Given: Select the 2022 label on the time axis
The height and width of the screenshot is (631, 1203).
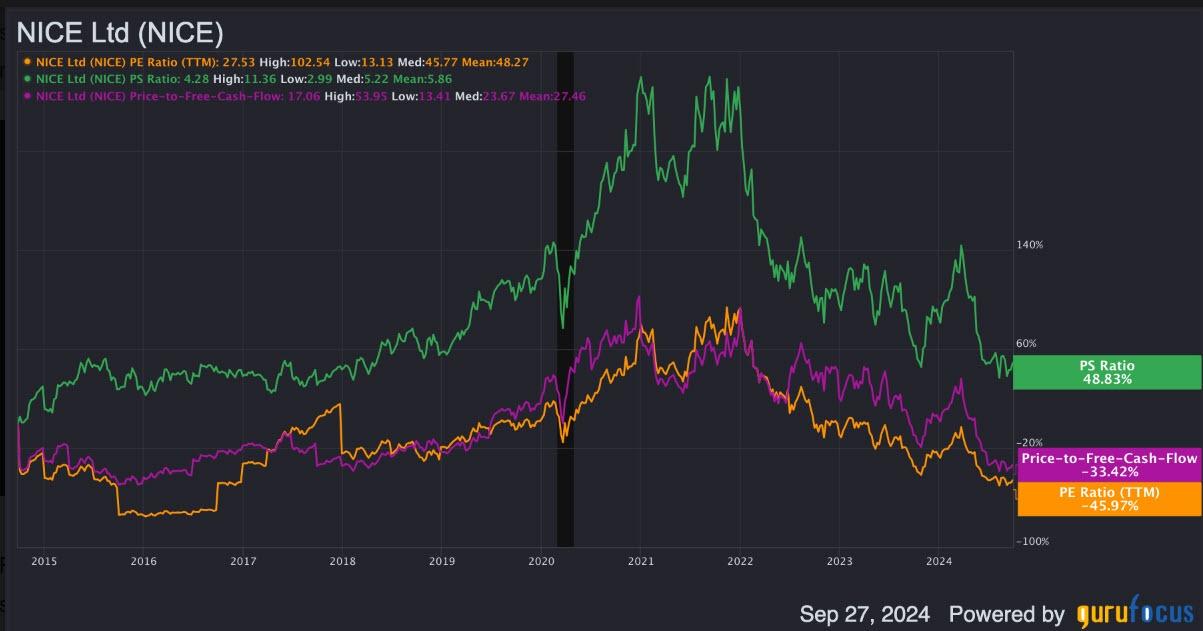Looking at the screenshot, I should click(740, 561).
